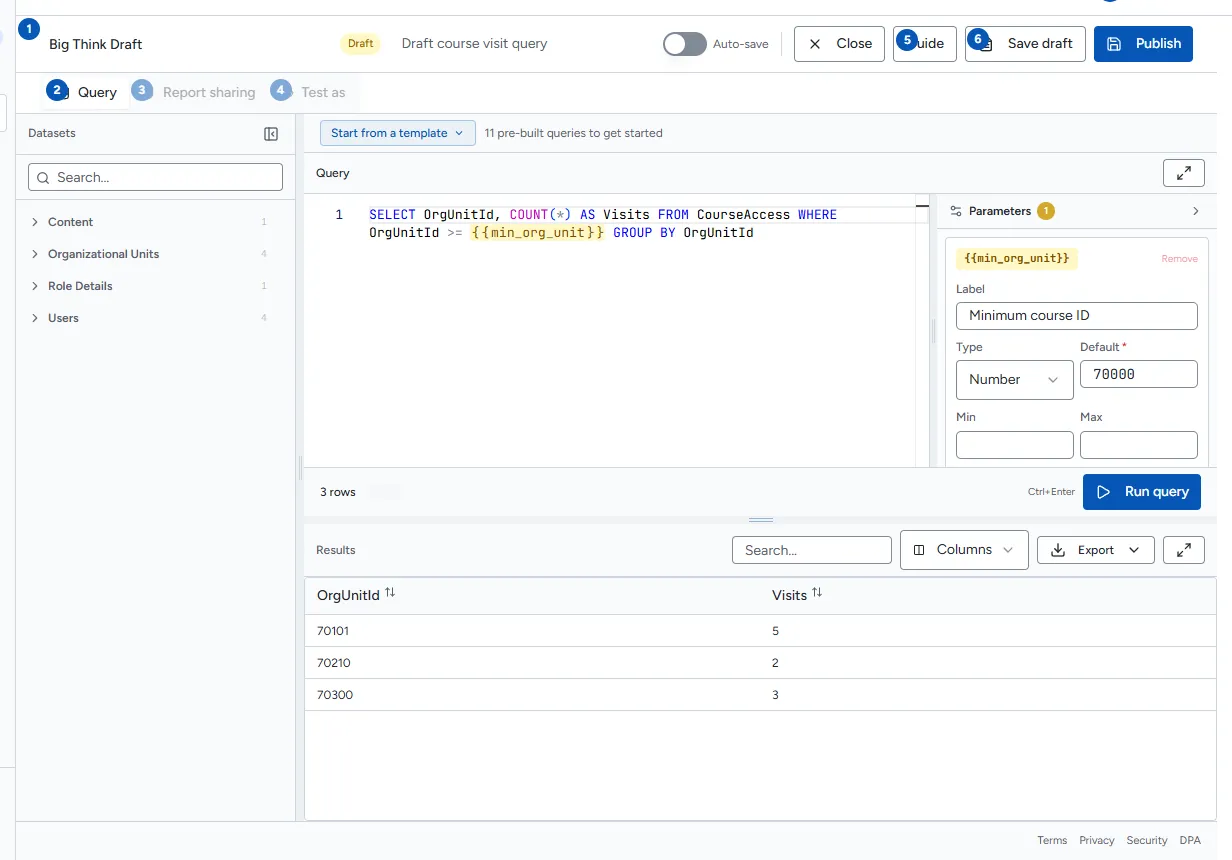Click the Results search field
Image resolution: width=1232 pixels, height=860 pixels.
[812, 550]
